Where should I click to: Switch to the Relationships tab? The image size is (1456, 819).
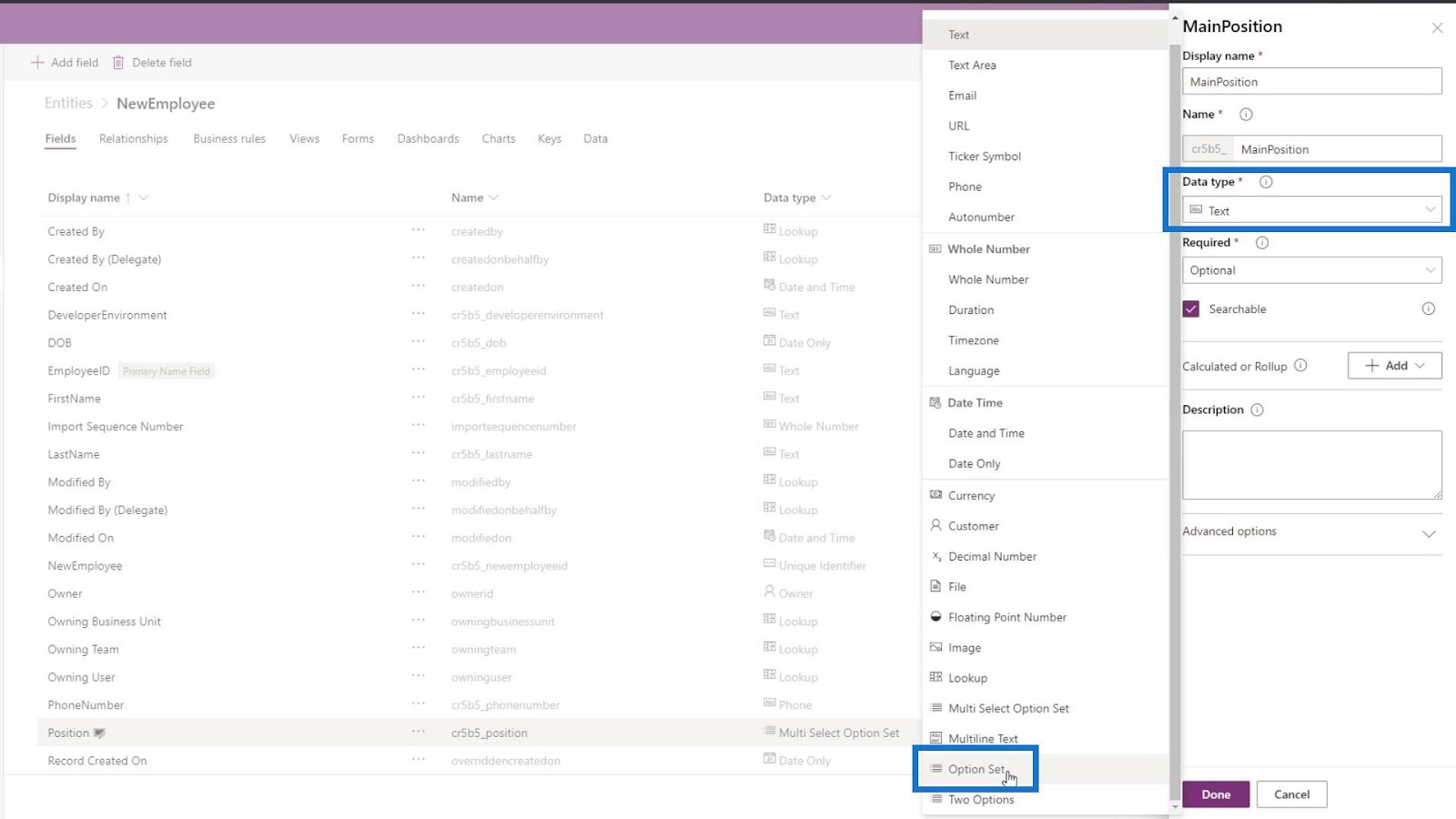[134, 139]
